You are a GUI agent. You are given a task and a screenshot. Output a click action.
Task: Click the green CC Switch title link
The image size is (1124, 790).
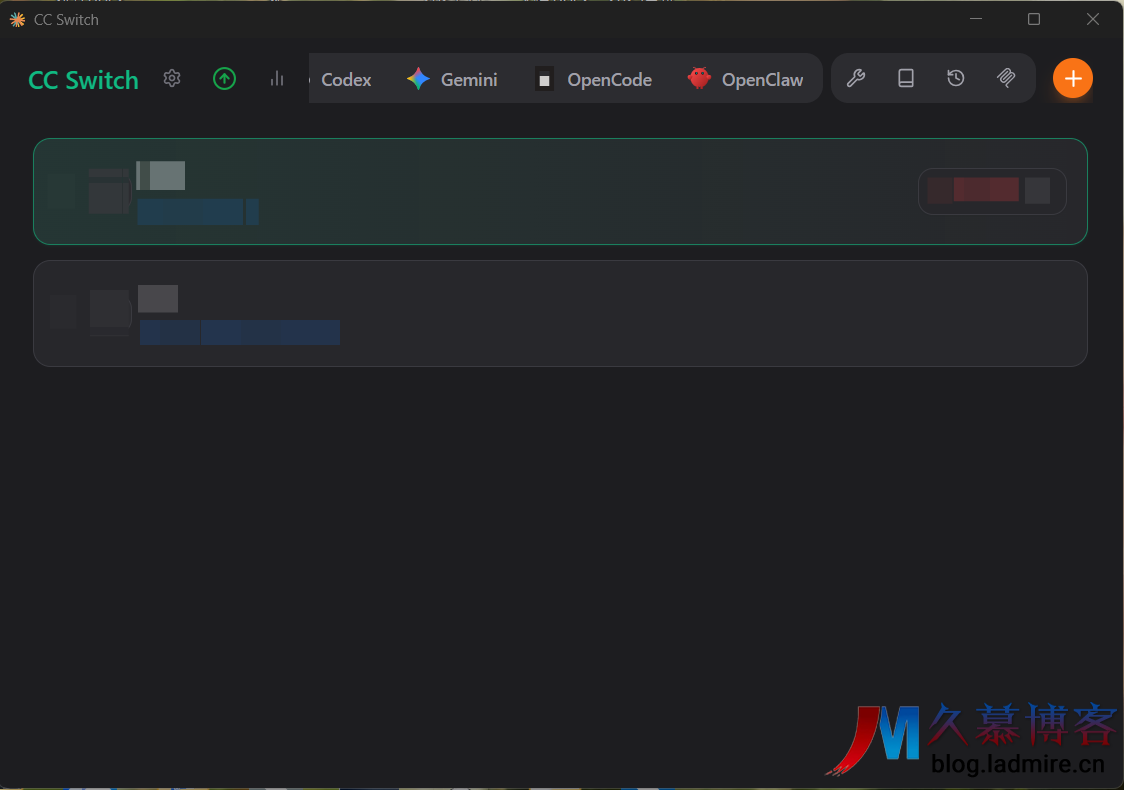pyautogui.click(x=83, y=81)
